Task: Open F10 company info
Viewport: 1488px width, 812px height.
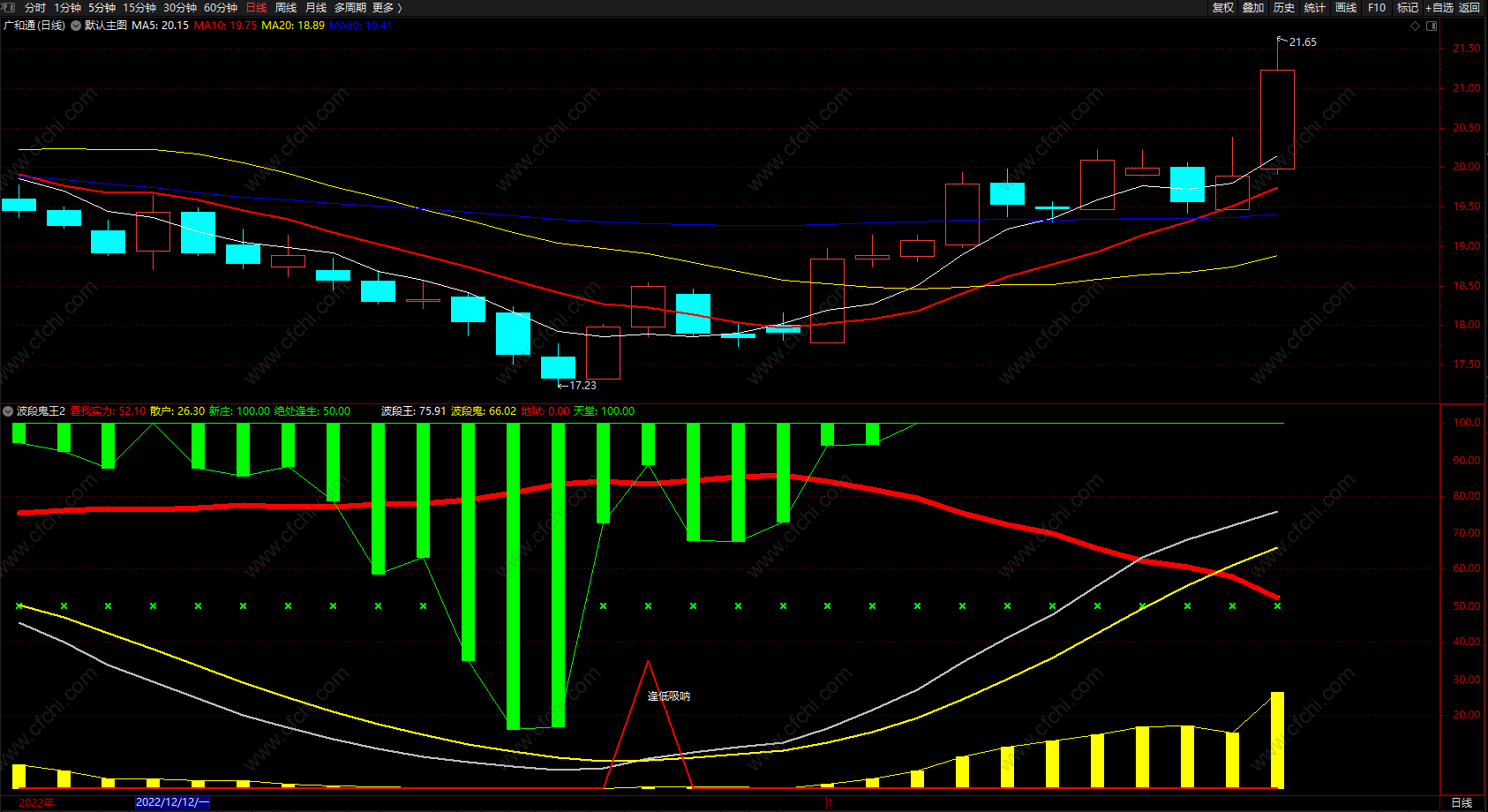Action: 1377,7
